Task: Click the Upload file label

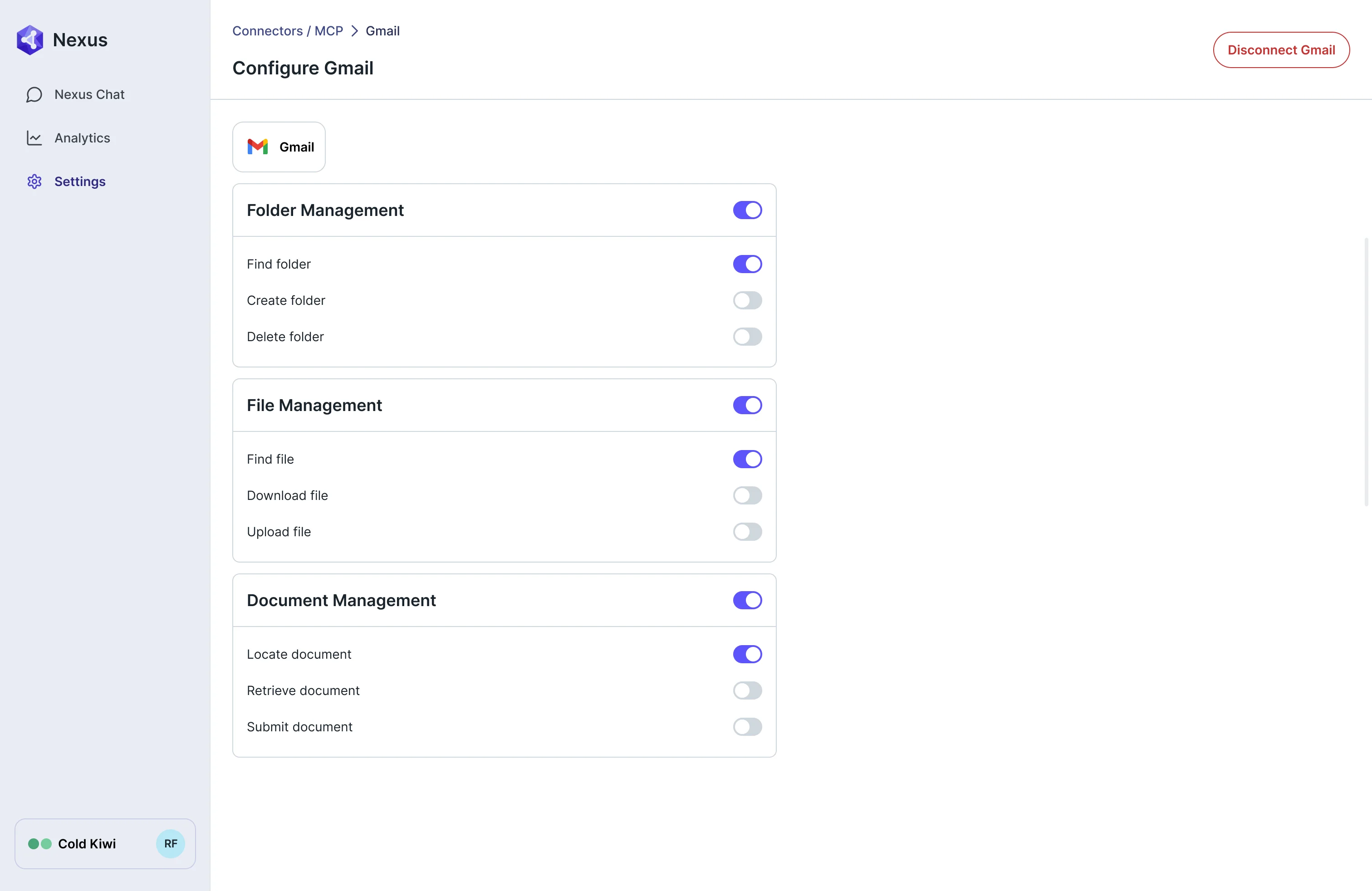Action: [279, 532]
